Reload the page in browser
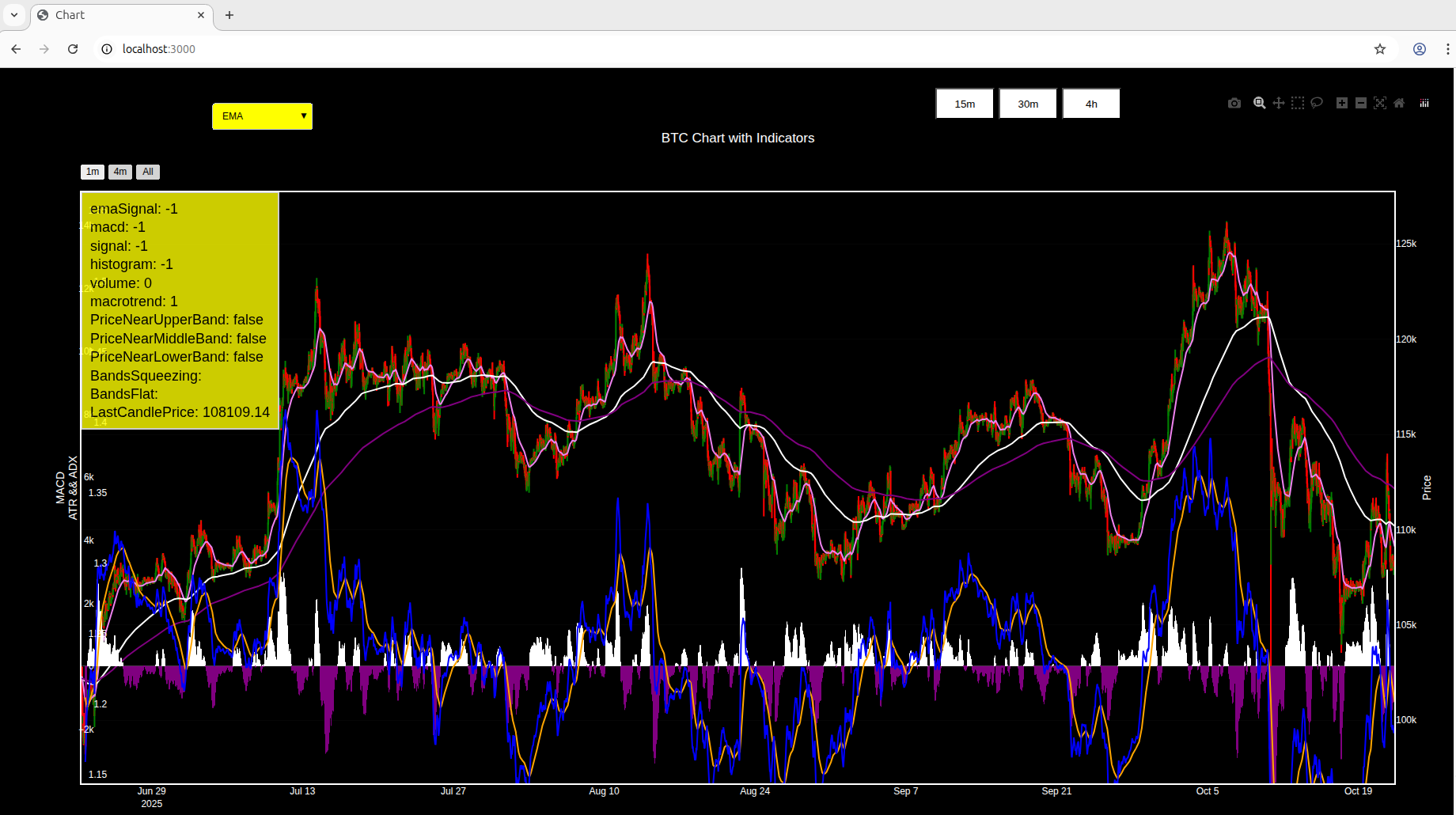Viewport: 1456px width, 815px height. (73, 49)
